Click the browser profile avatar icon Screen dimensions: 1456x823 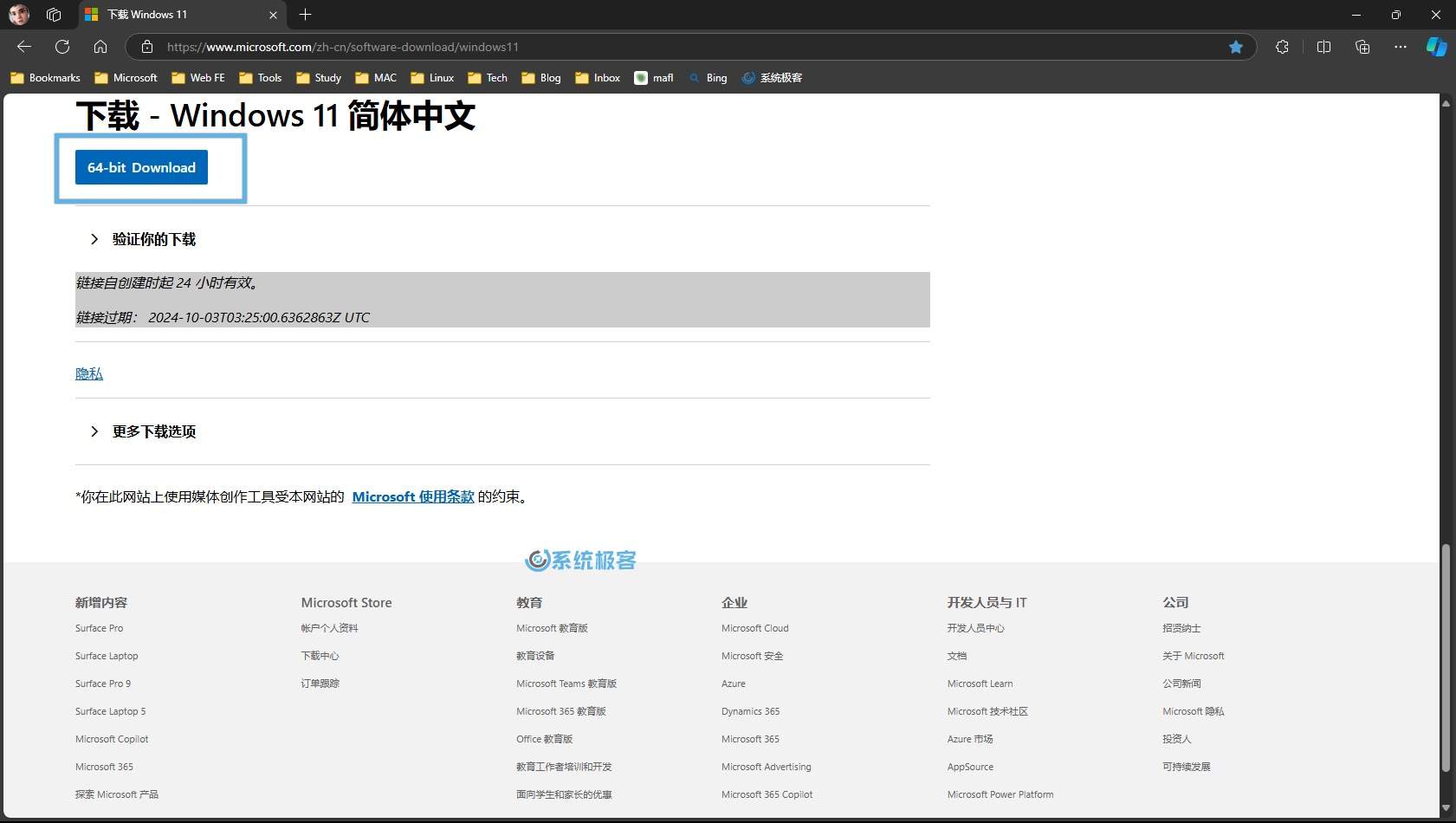[x=19, y=15]
